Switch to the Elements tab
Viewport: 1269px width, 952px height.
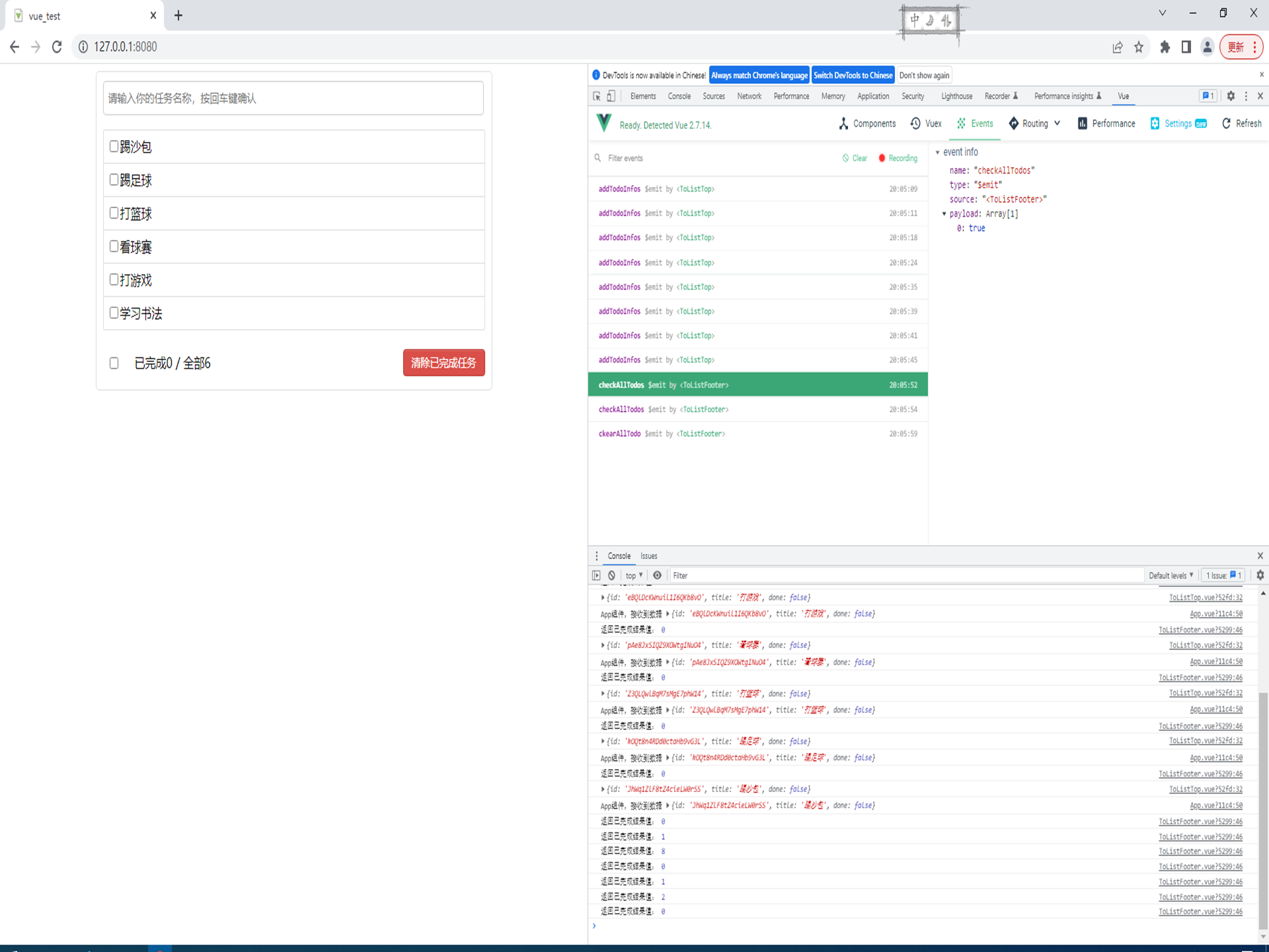point(642,96)
